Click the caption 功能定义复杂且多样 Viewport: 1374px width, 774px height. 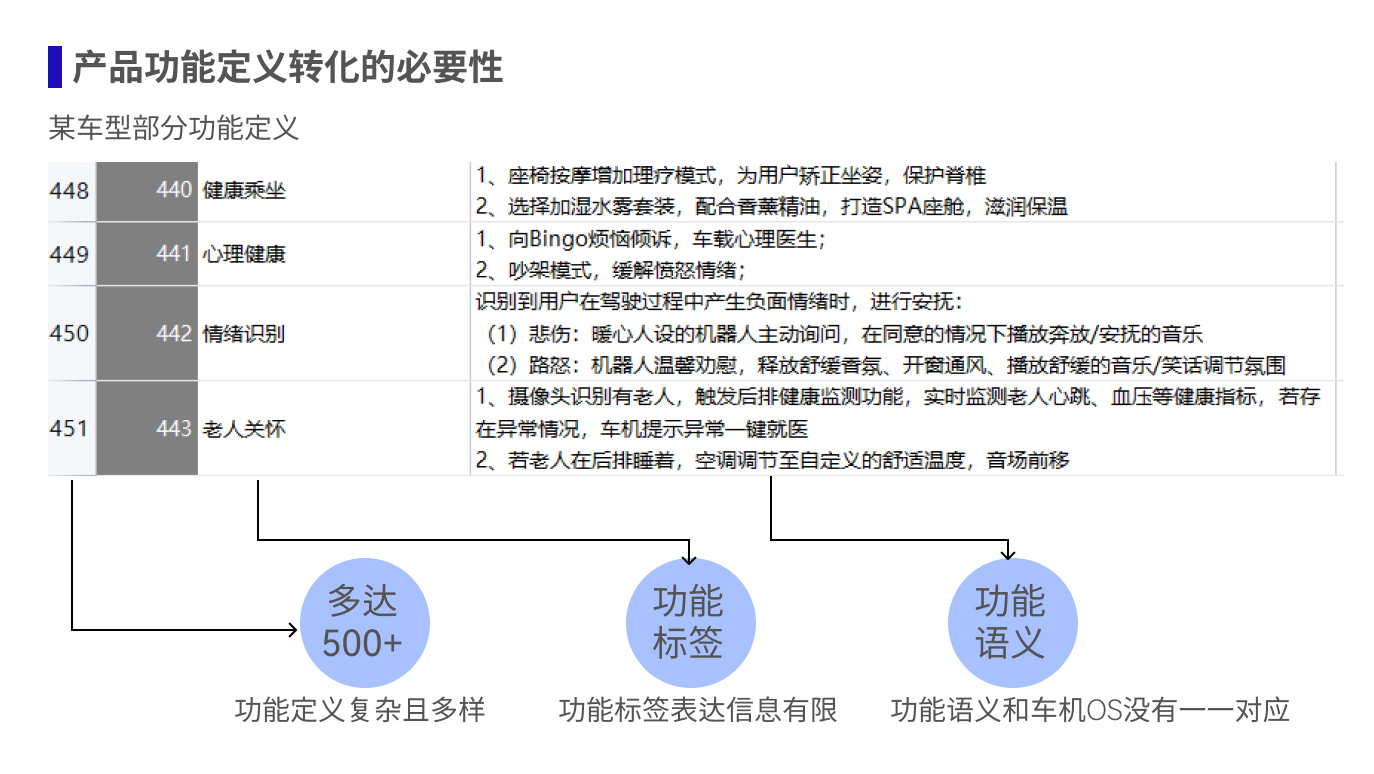click(x=360, y=711)
